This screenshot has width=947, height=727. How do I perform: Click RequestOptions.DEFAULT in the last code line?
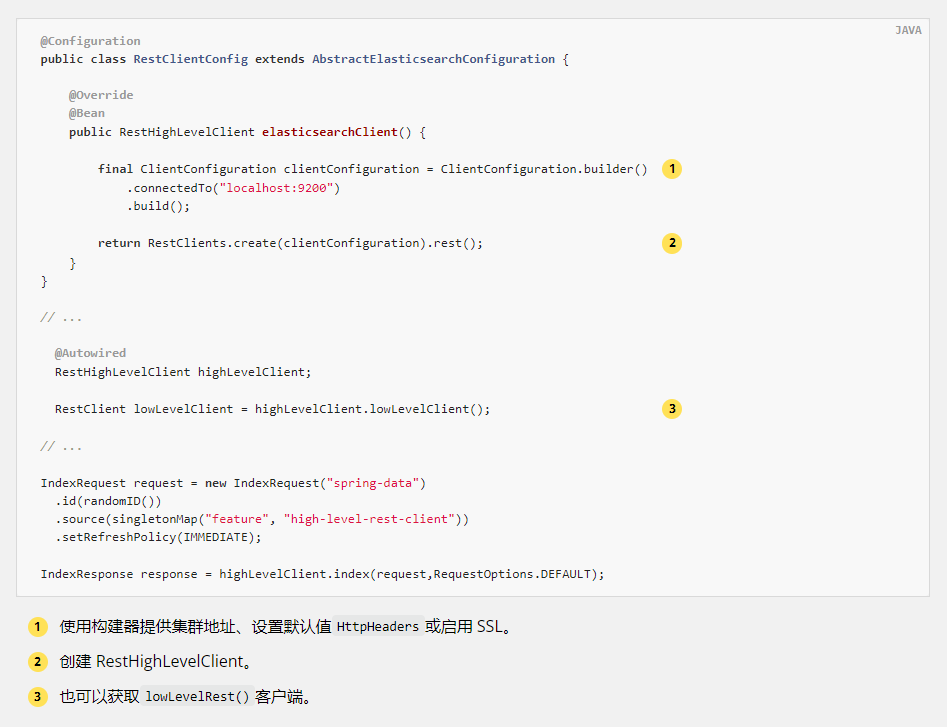pyautogui.click(x=512, y=574)
